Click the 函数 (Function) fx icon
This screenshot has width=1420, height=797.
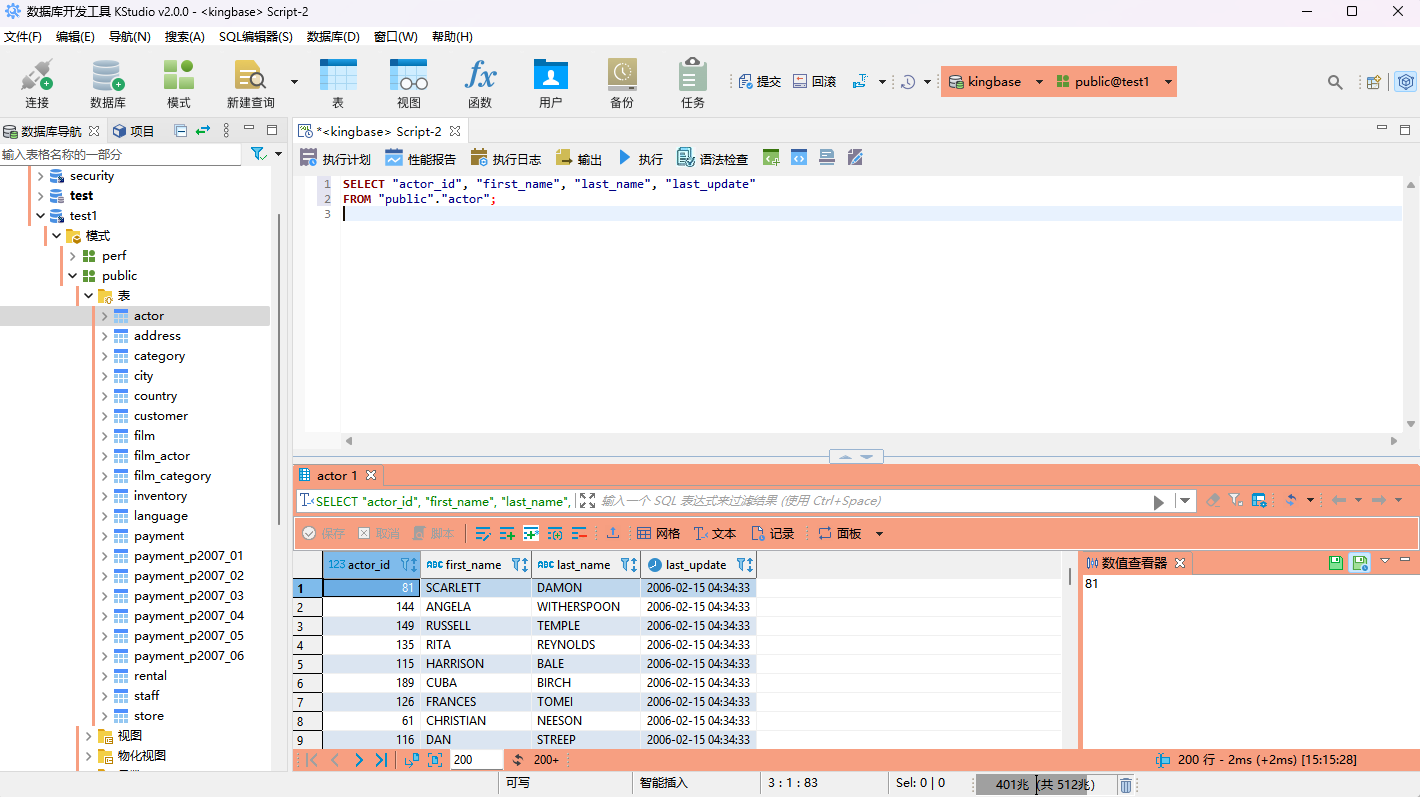[x=480, y=76]
